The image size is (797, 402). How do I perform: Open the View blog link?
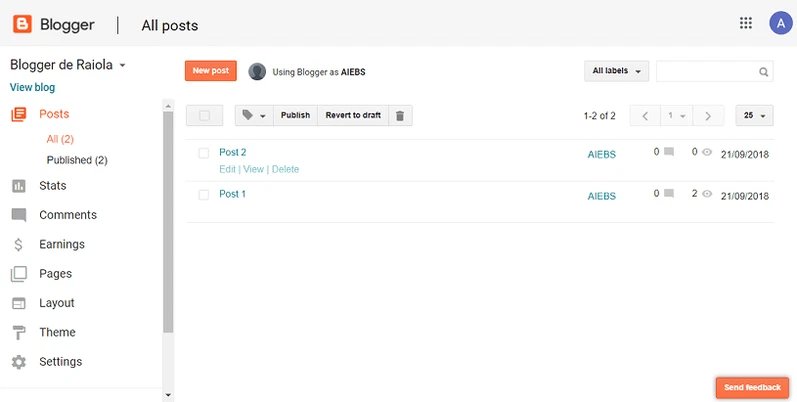(33, 87)
